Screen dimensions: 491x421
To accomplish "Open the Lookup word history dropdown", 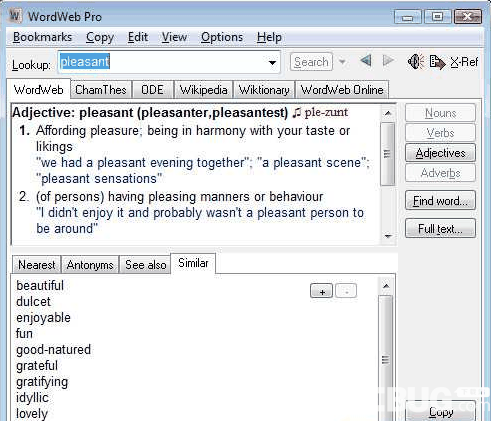I will [272, 62].
